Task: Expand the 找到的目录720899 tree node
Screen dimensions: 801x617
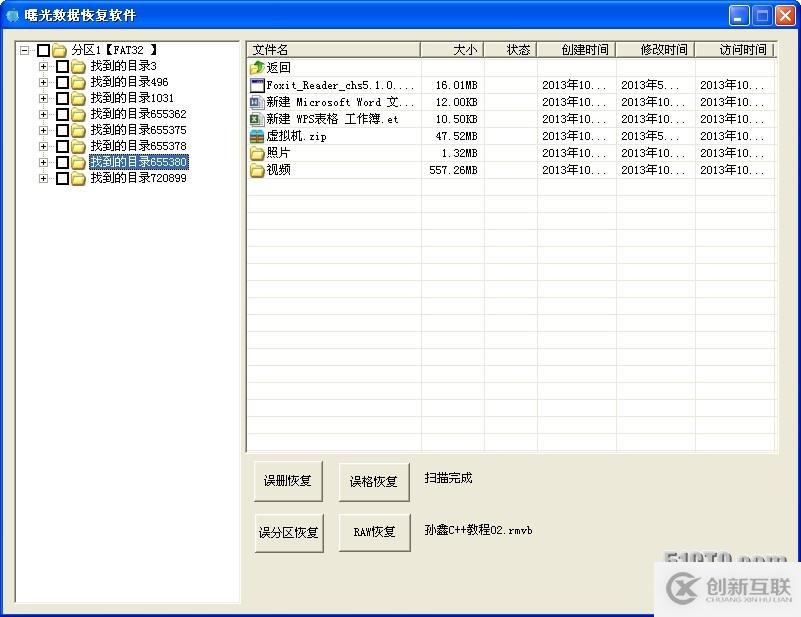Action: click(43, 178)
